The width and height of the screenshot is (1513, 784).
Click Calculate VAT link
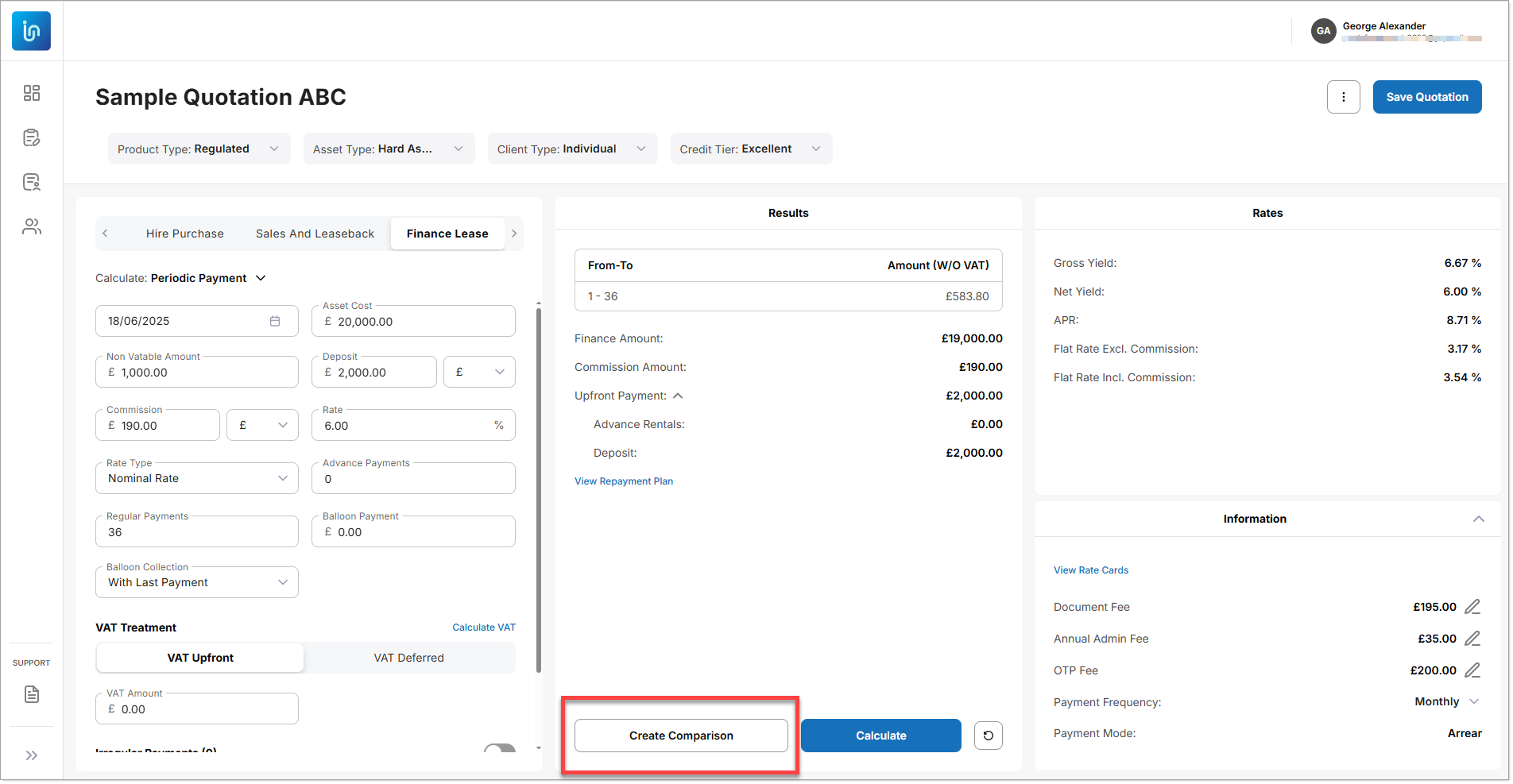click(484, 628)
